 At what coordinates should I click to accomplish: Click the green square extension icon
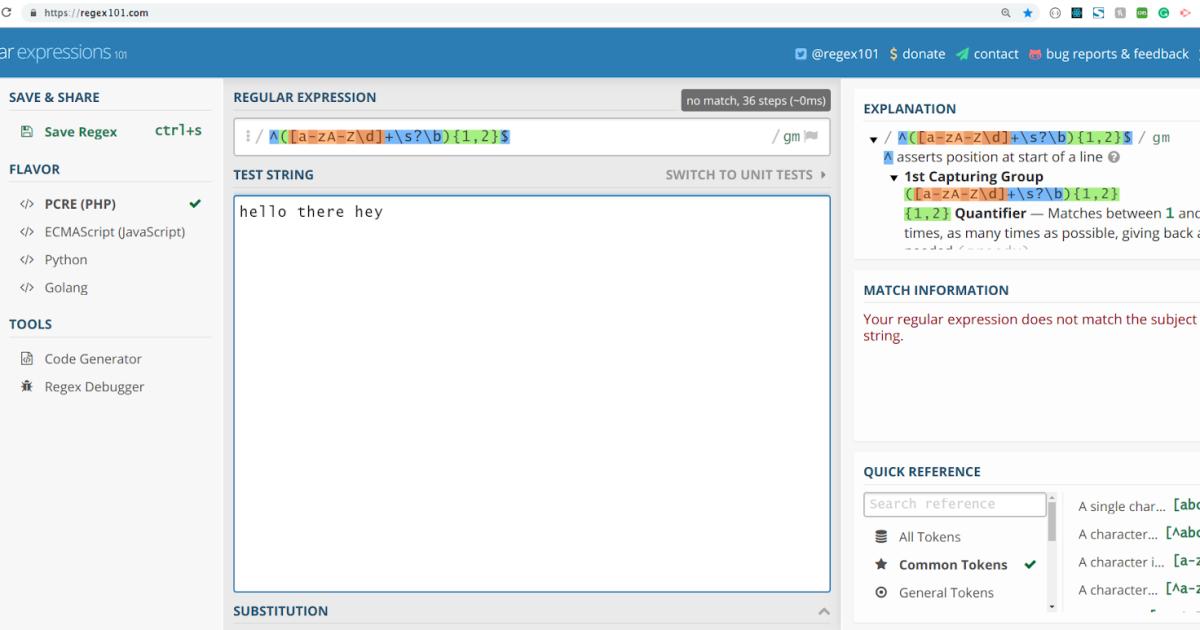(1142, 13)
